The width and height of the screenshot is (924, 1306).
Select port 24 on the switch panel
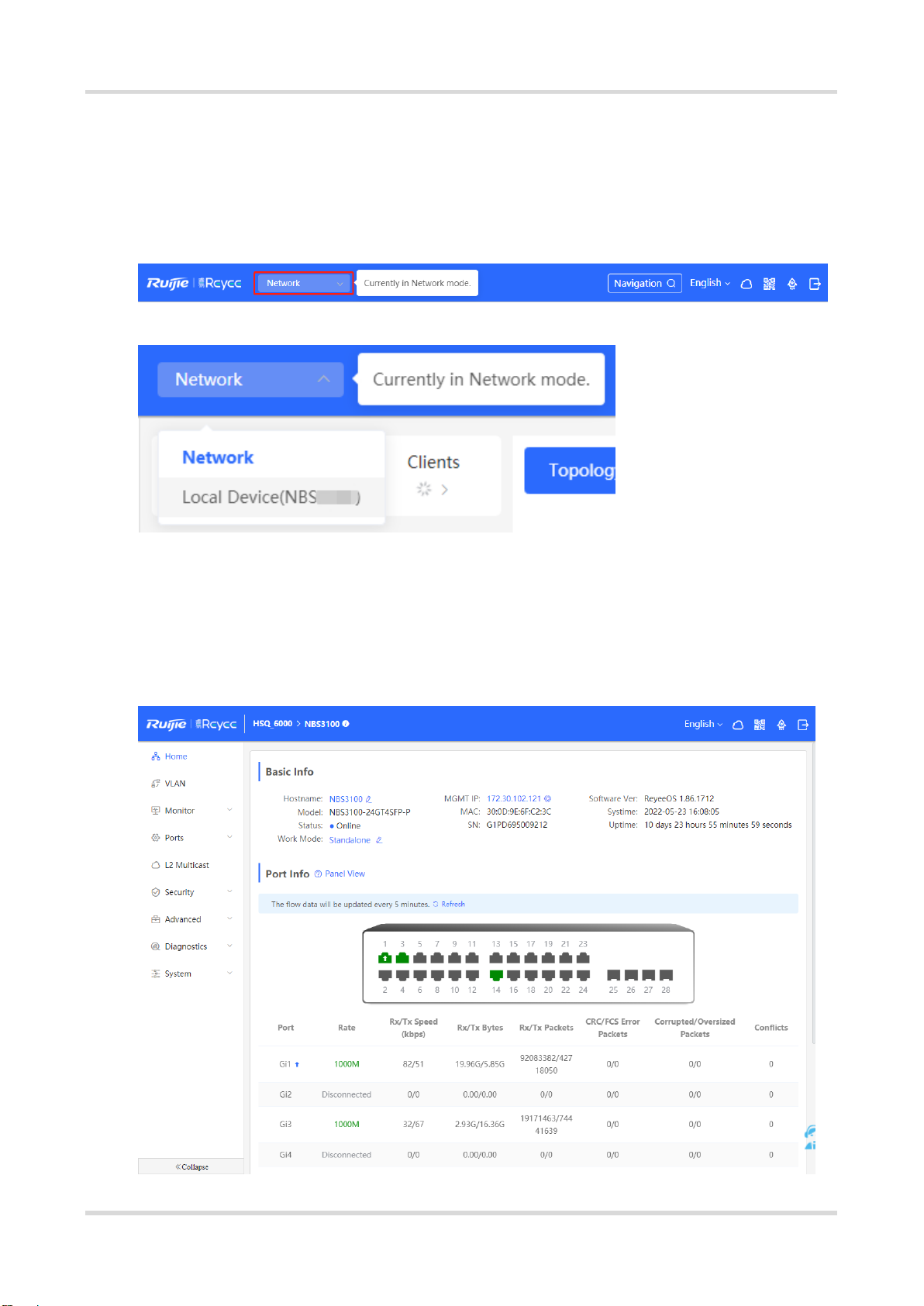point(583,975)
